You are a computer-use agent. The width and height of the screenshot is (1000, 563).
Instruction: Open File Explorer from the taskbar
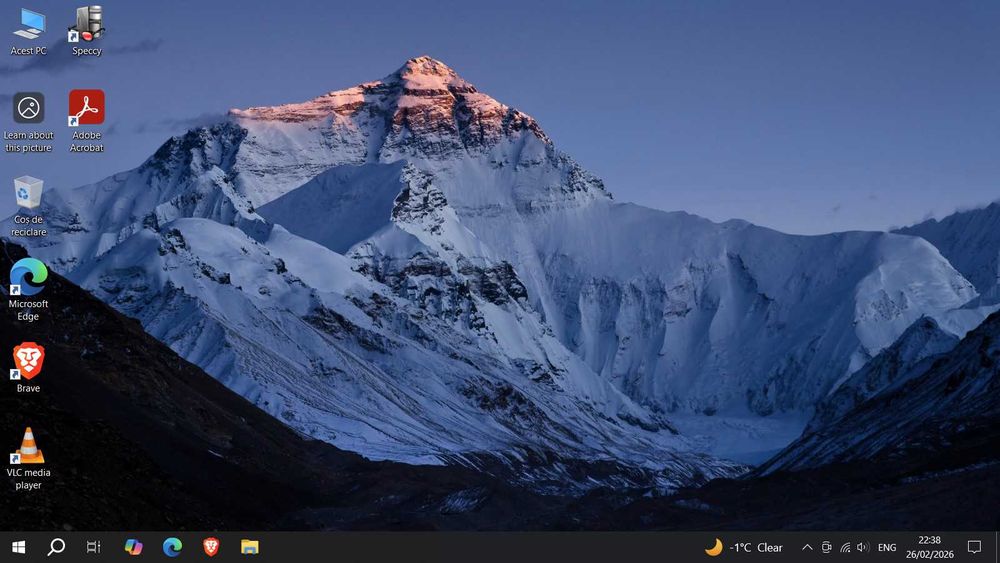tap(249, 547)
